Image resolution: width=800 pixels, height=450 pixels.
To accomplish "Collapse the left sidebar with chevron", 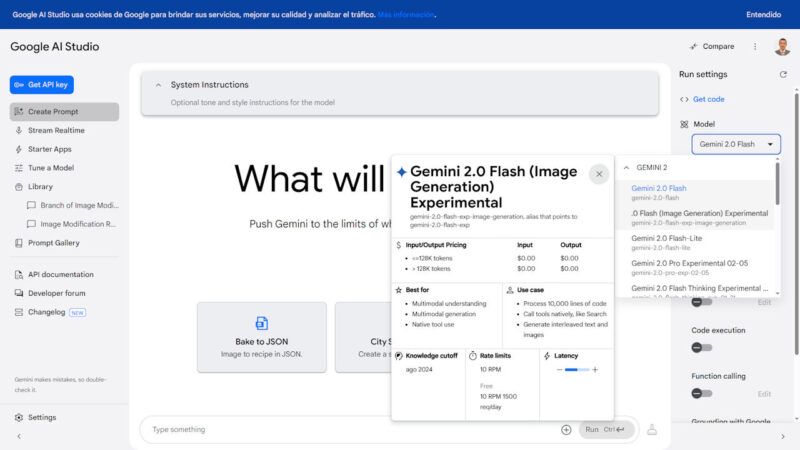I will point(19,437).
